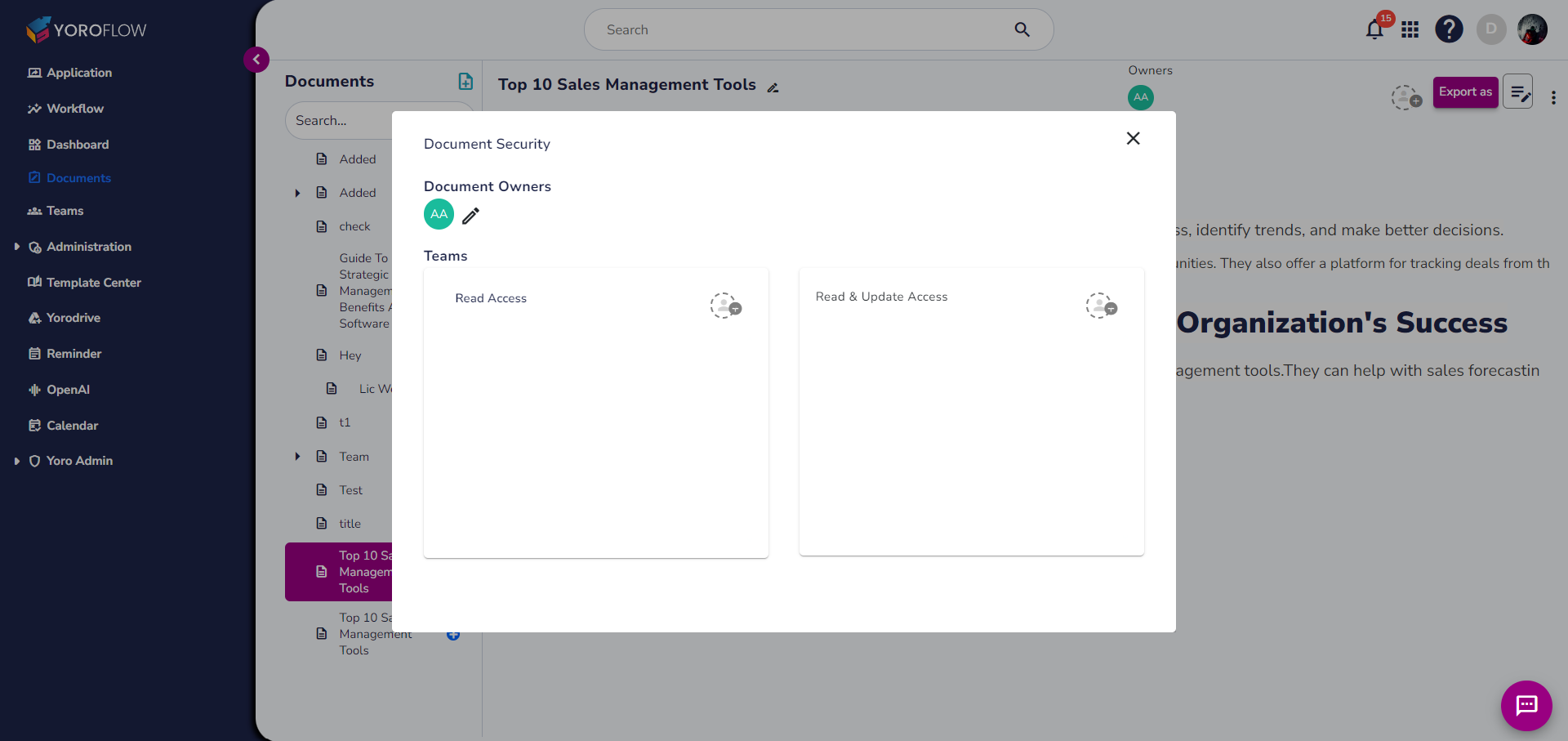Click the edit-notes icon beside Export as

pyautogui.click(x=1518, y=92)
